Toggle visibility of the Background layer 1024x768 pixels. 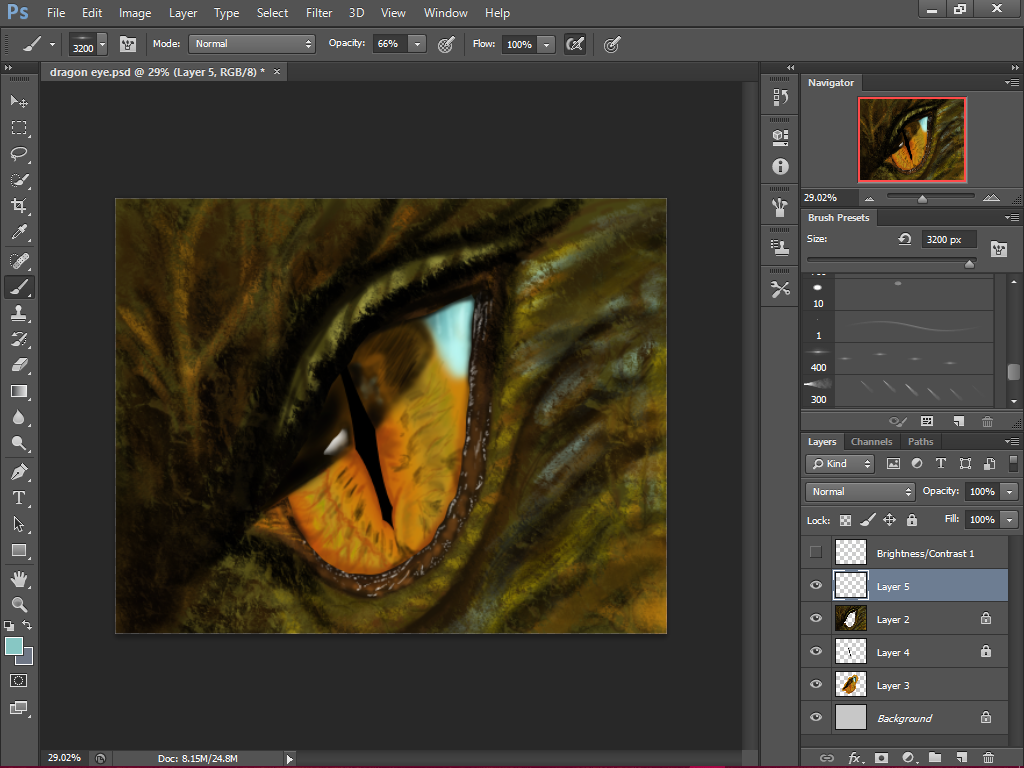[x=815, y=717]
